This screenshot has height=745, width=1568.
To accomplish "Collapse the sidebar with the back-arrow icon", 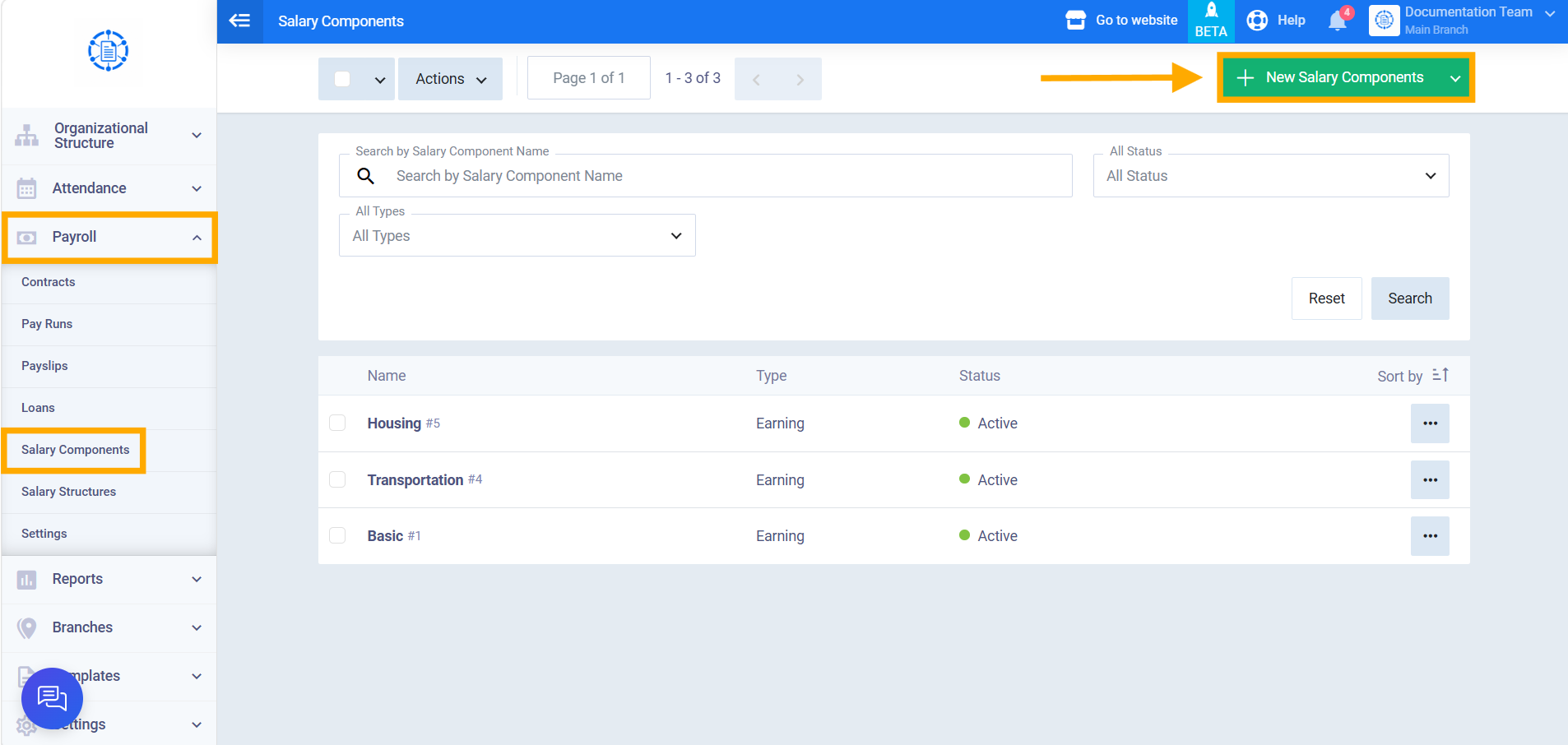I will coord(239,21).
